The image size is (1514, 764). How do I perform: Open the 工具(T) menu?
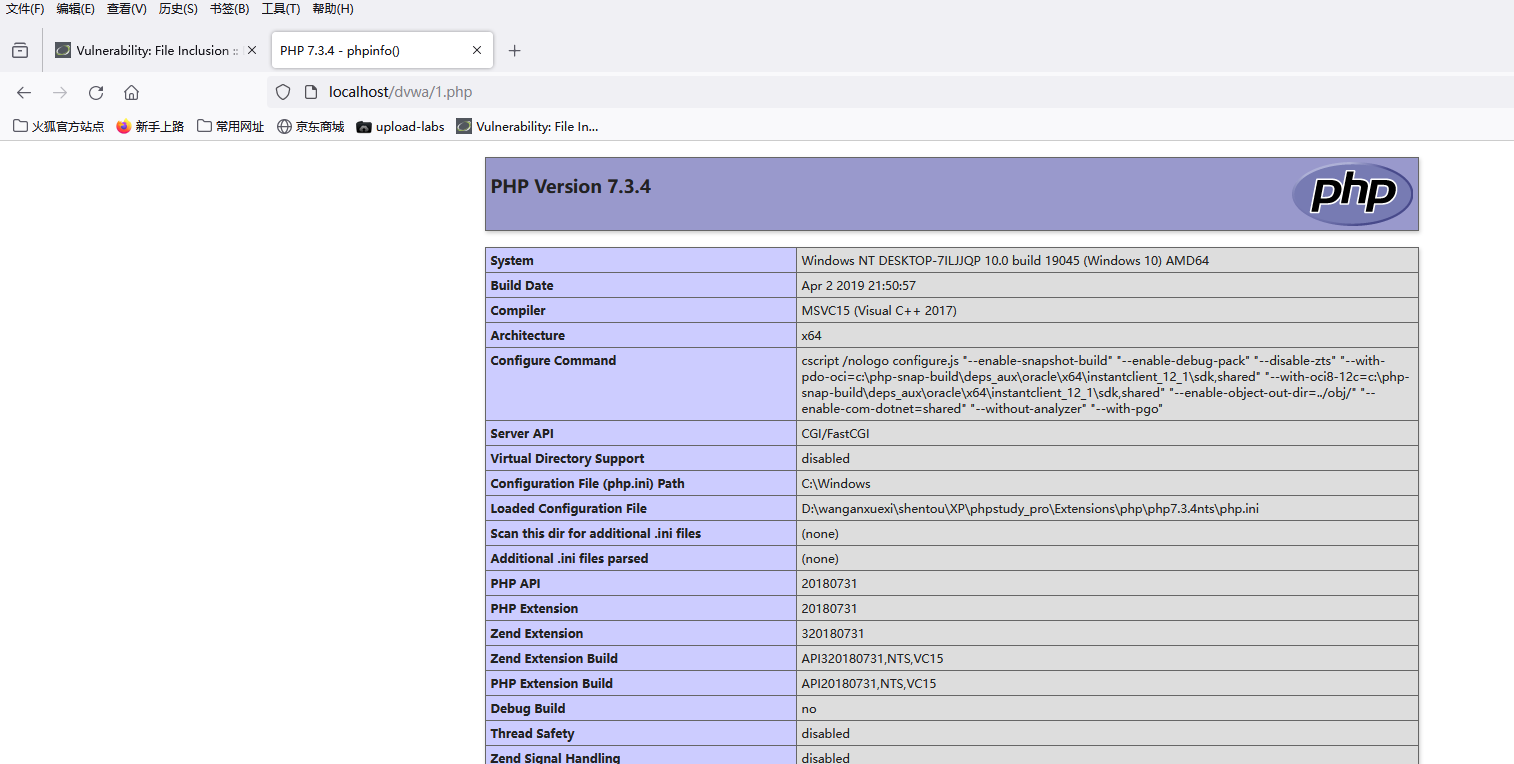click(281, 9)
